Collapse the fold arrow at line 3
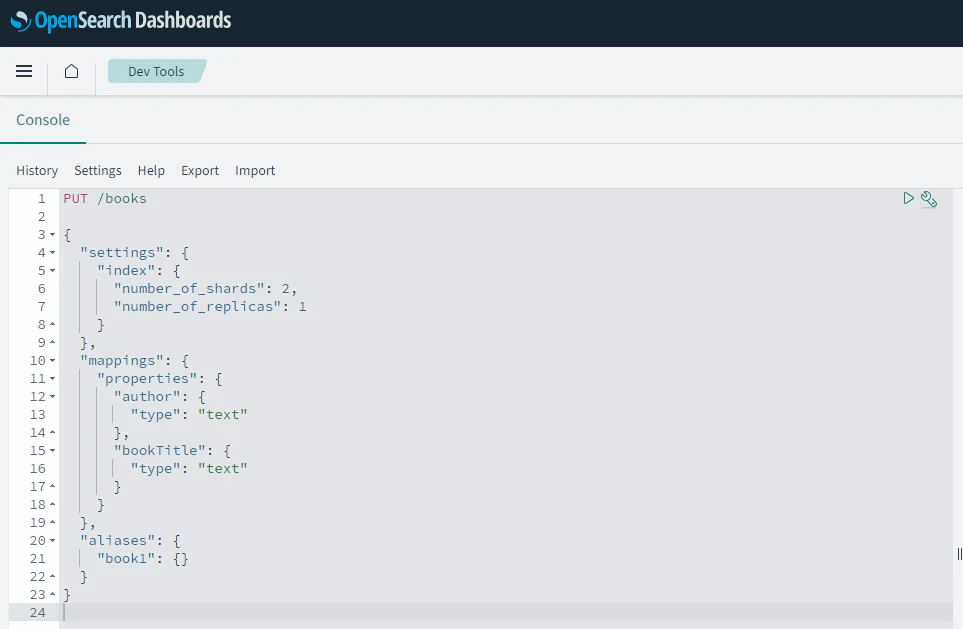 pos(52,235)
